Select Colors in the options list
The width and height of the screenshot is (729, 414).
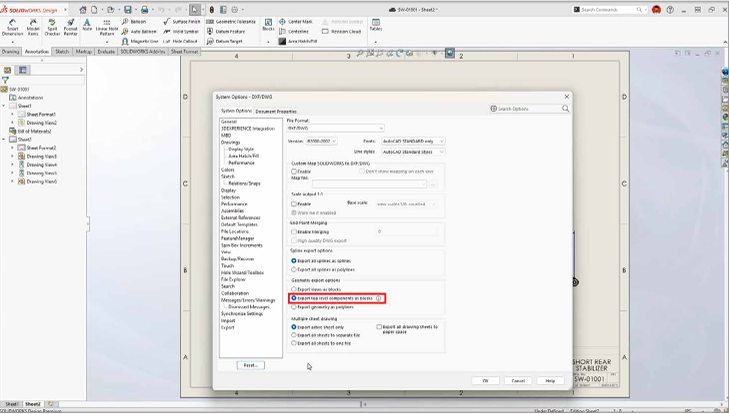(x=227, y=170)
